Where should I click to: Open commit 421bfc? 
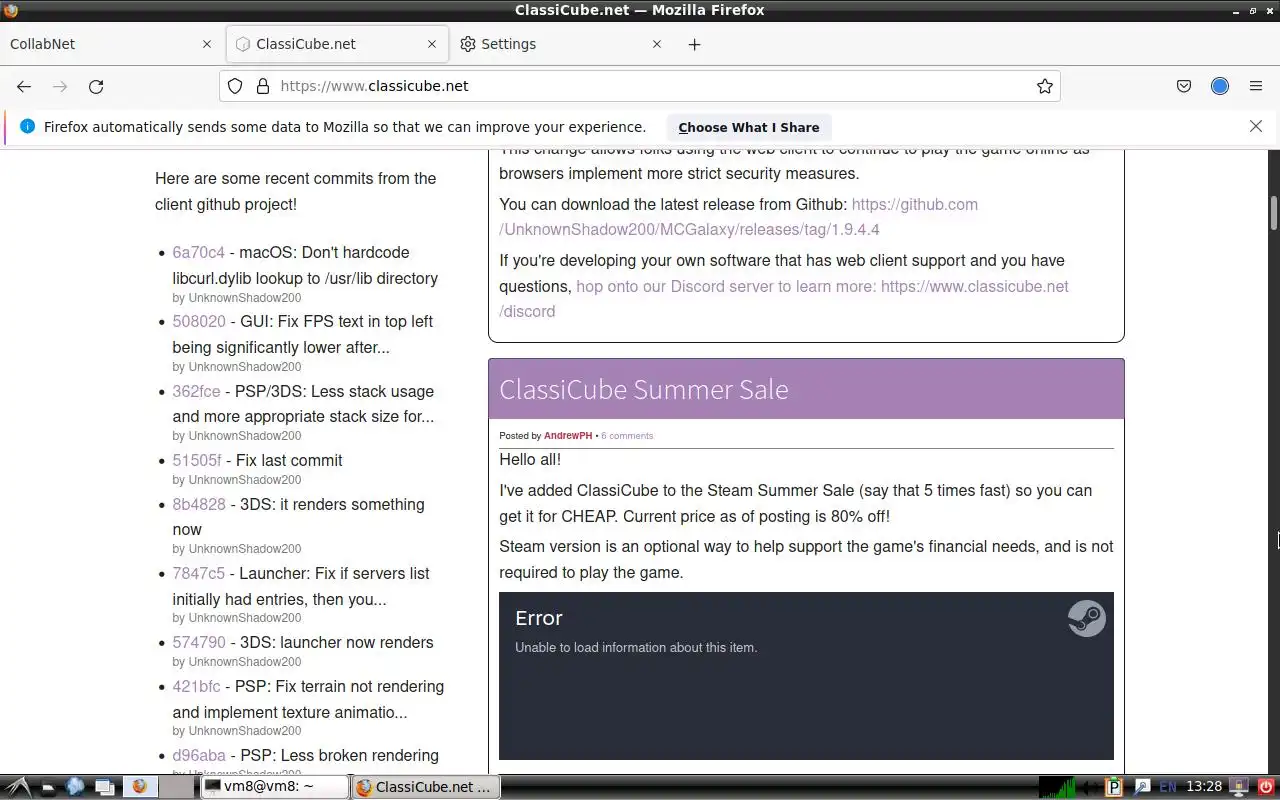click(196, 686)
